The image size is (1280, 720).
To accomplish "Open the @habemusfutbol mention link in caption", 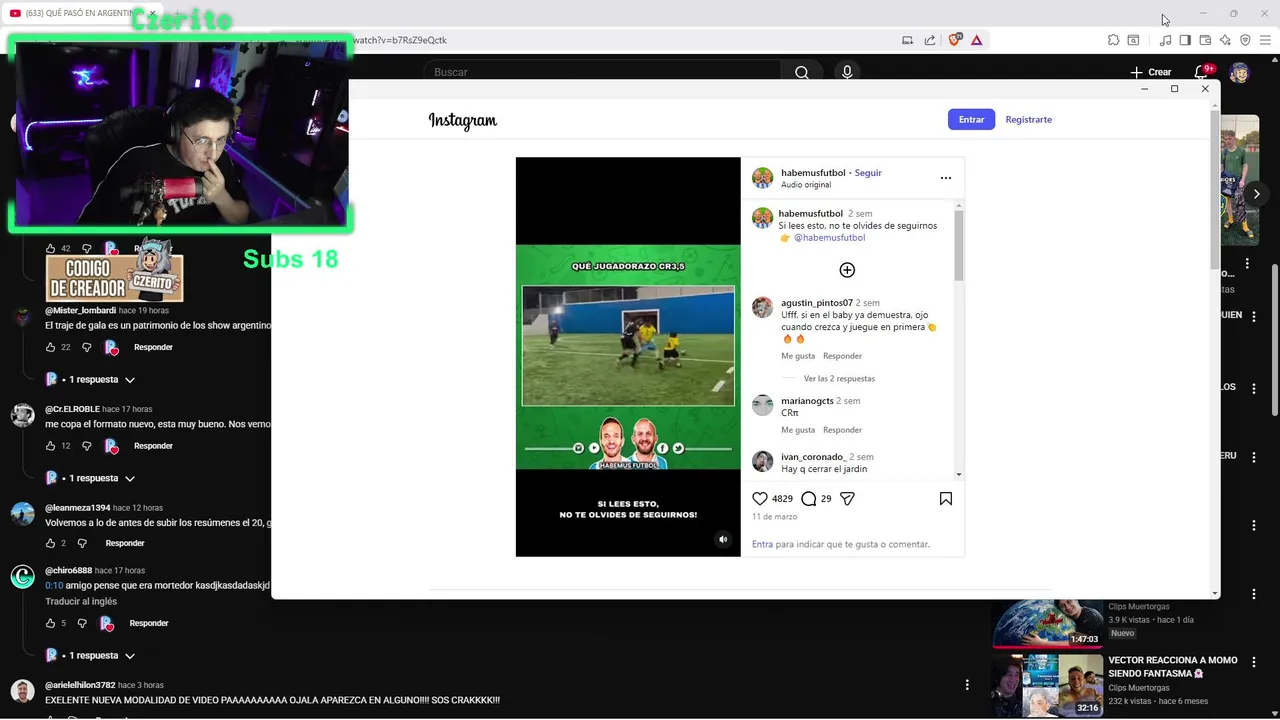I will click(829, 238).
